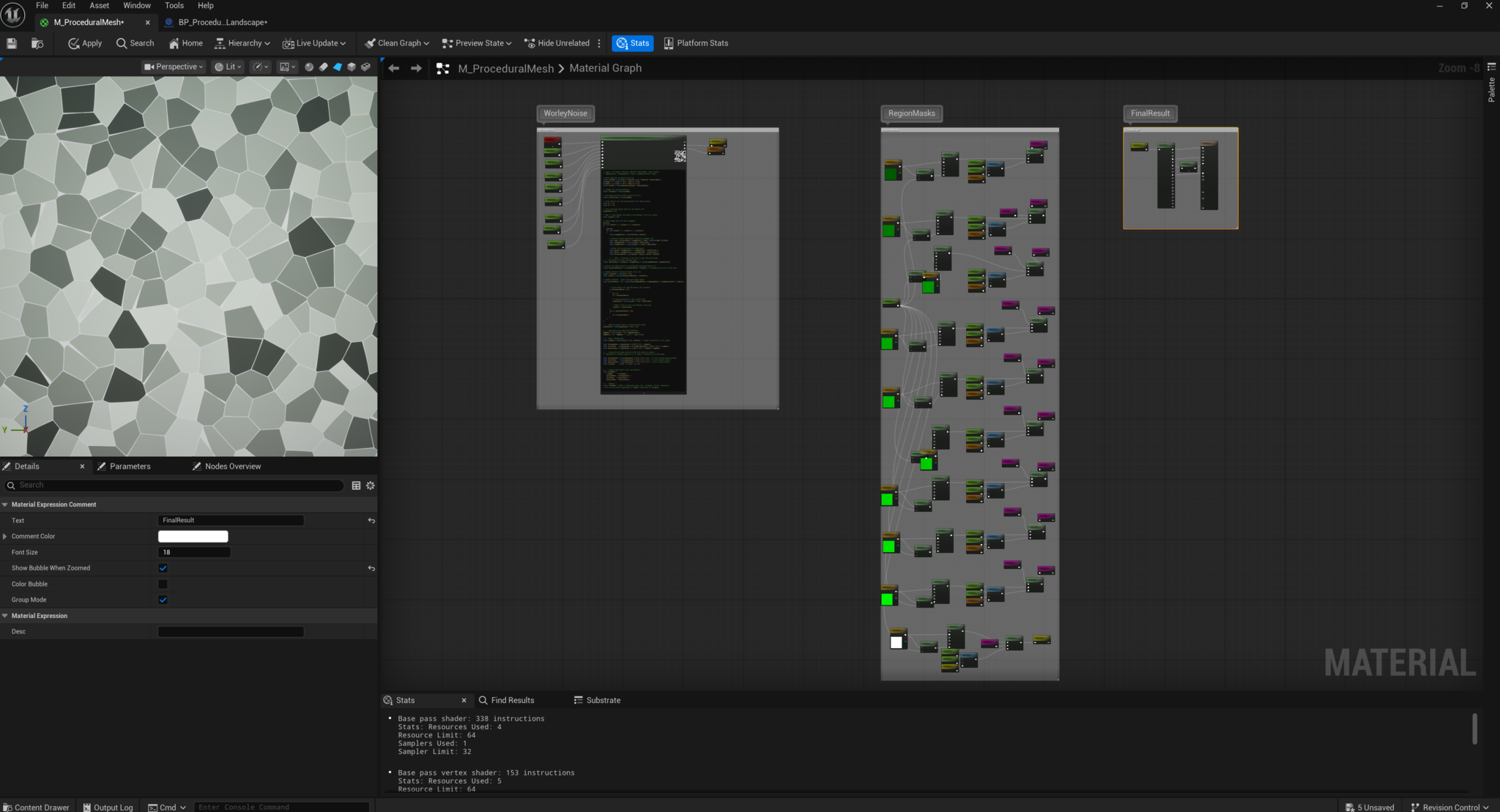Image resolution: width=1500 pixels, height=812 pixels.
Task: Open Lit view mode dropdown
Action: 228,67
